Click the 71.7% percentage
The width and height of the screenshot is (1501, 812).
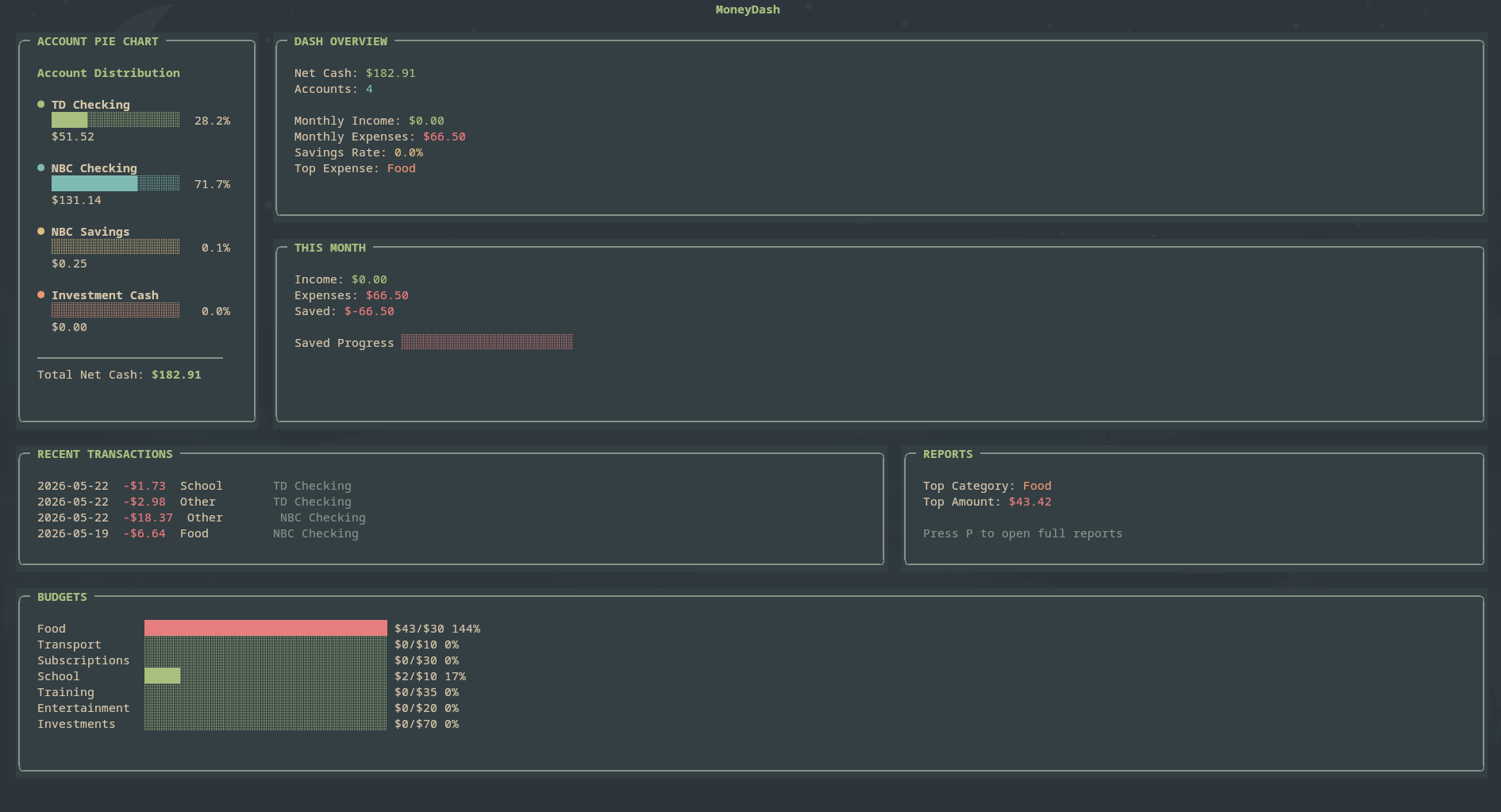click(x=212, y=184)
